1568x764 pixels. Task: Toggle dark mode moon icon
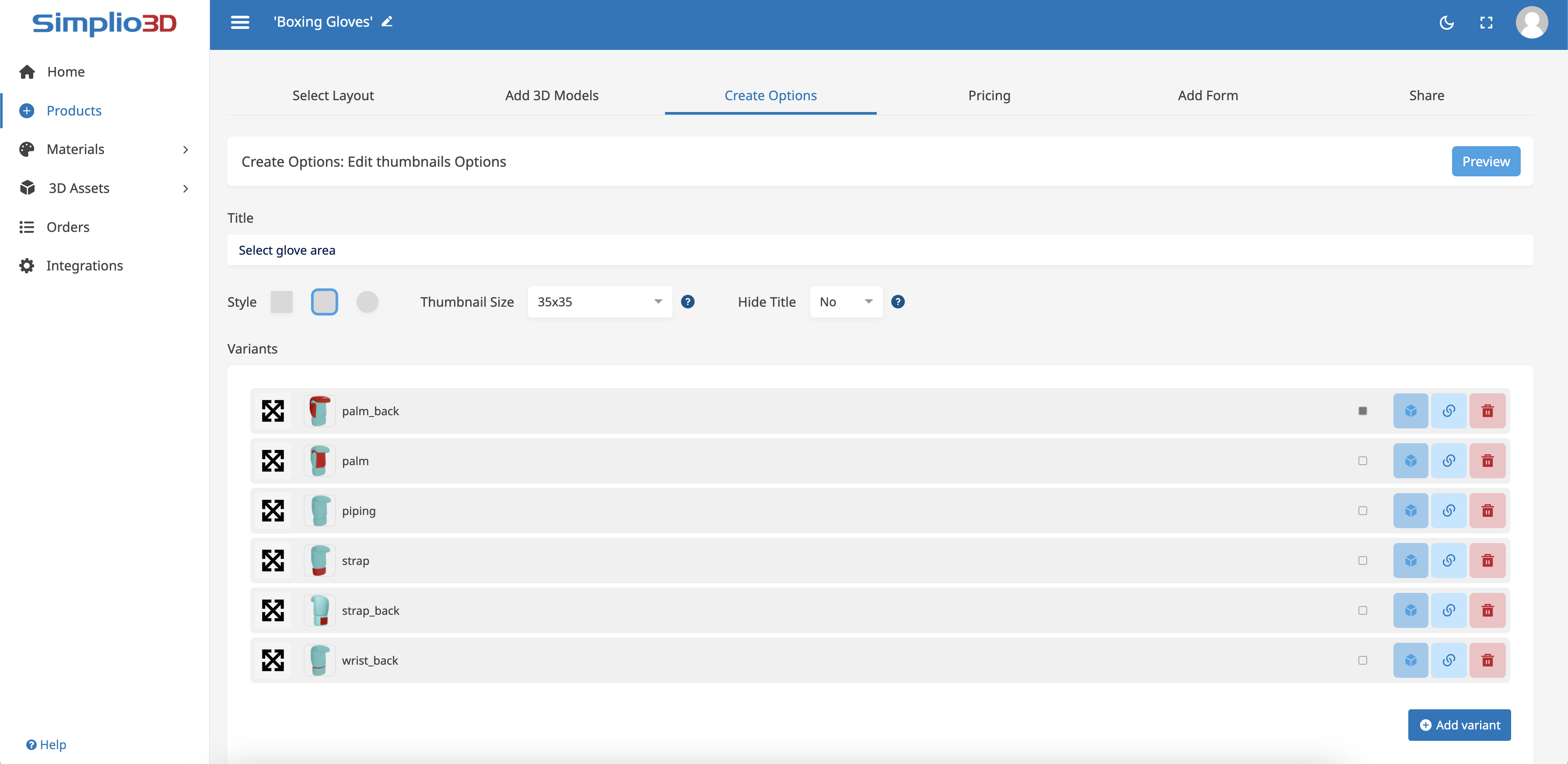(1446, 23)
